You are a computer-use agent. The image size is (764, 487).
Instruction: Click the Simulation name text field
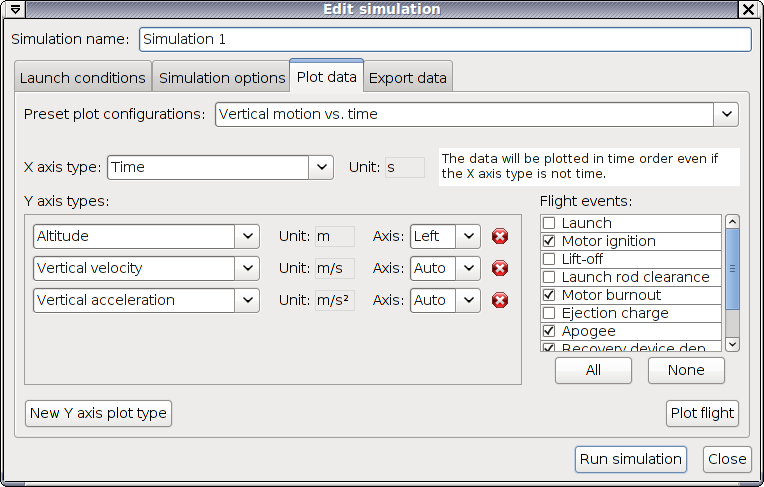[444, 40]
